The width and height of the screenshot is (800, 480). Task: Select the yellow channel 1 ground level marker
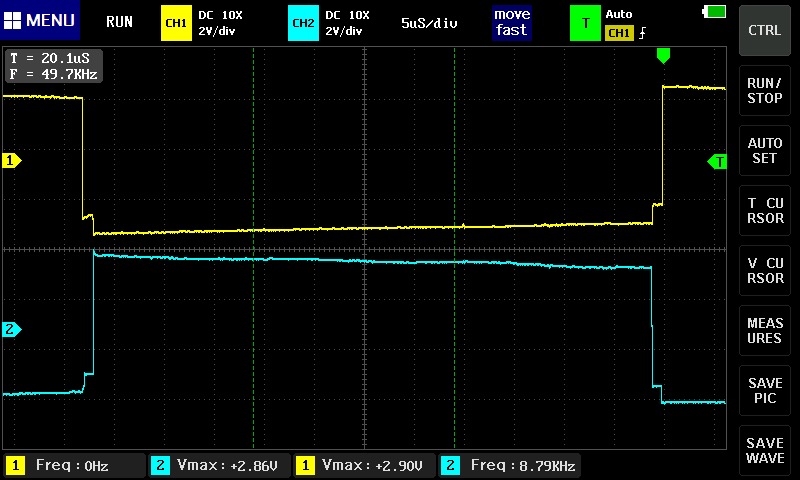coord(12,160)
